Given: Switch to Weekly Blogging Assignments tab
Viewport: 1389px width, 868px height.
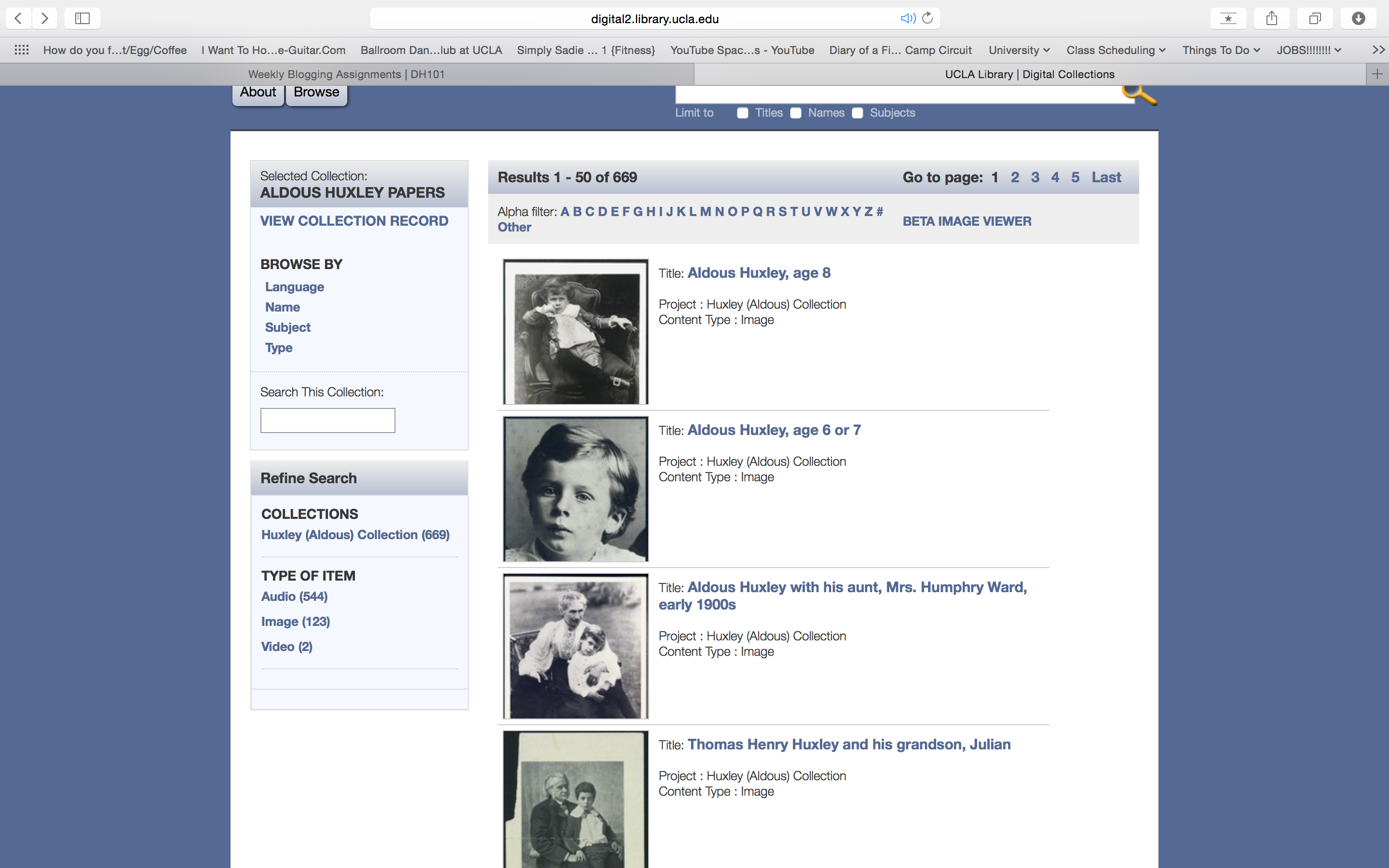Looking at the screenshot, I should pyautogui.click(x=346, y=74).
